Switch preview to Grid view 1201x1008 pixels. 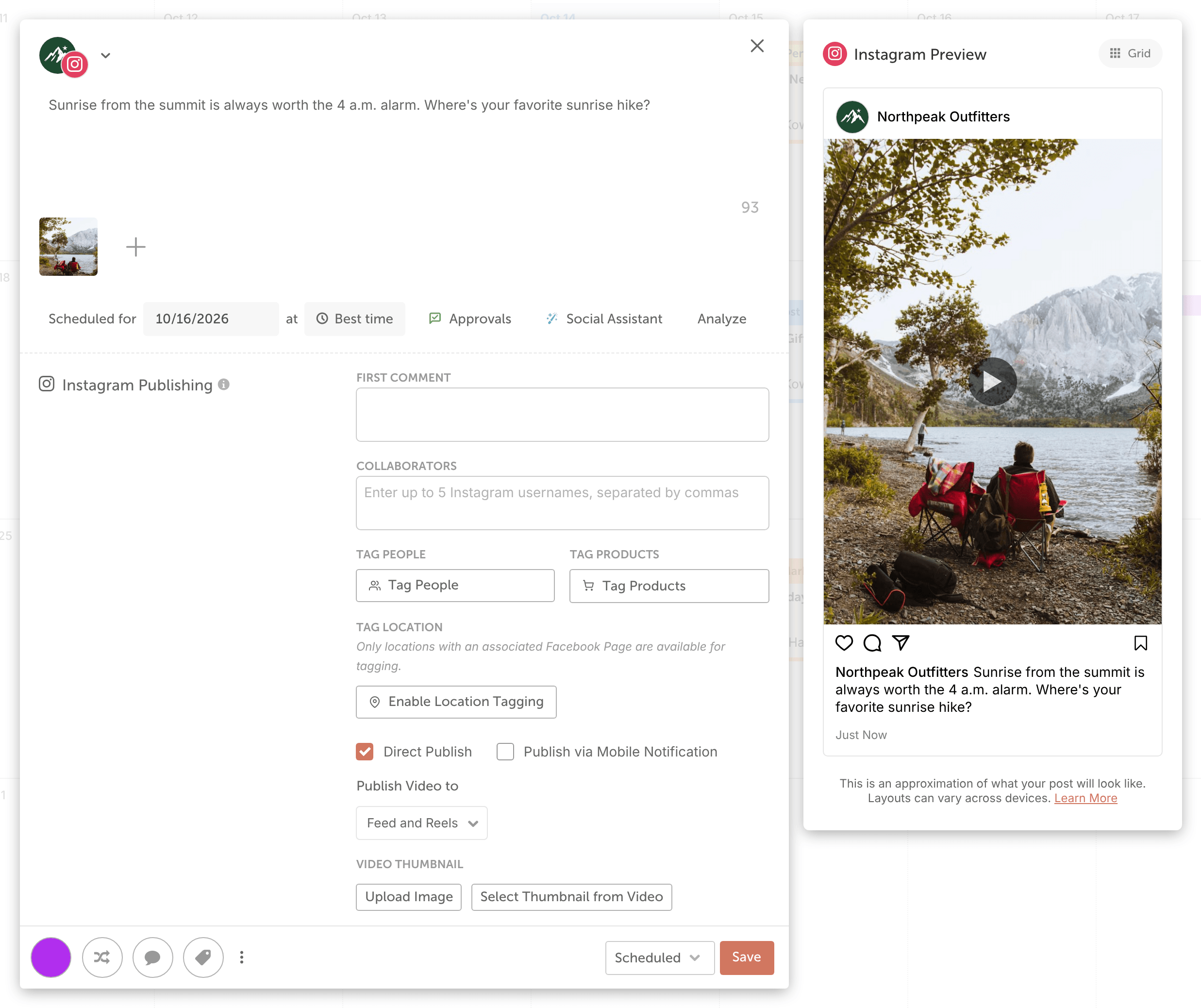1130,53
